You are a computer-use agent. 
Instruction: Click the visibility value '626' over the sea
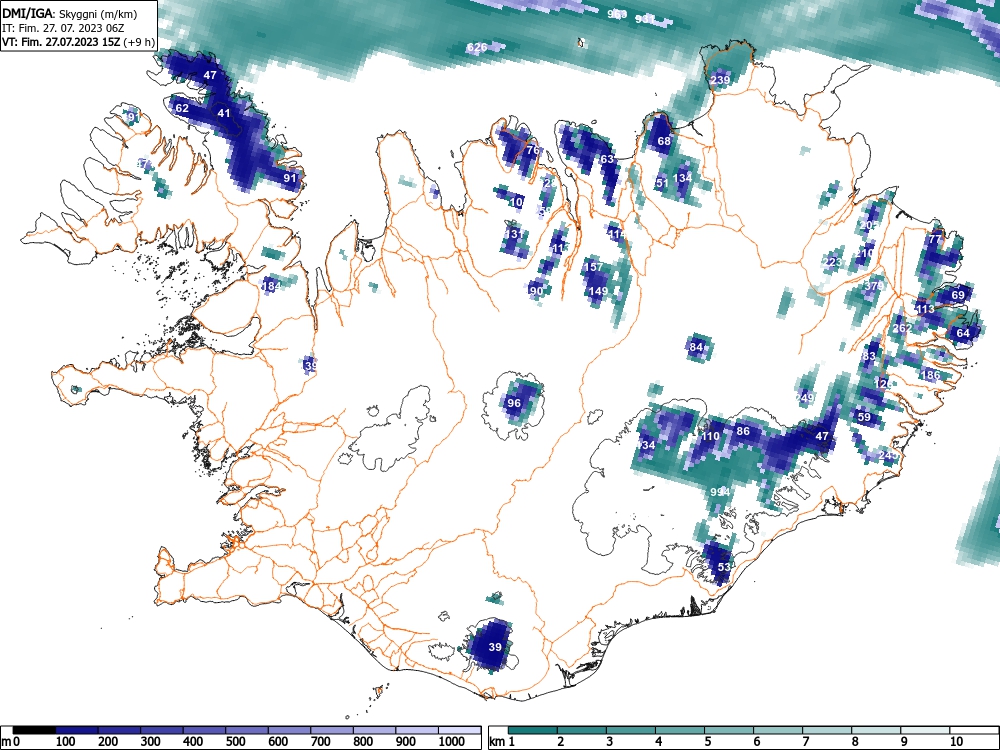click(x=477, y=47)
